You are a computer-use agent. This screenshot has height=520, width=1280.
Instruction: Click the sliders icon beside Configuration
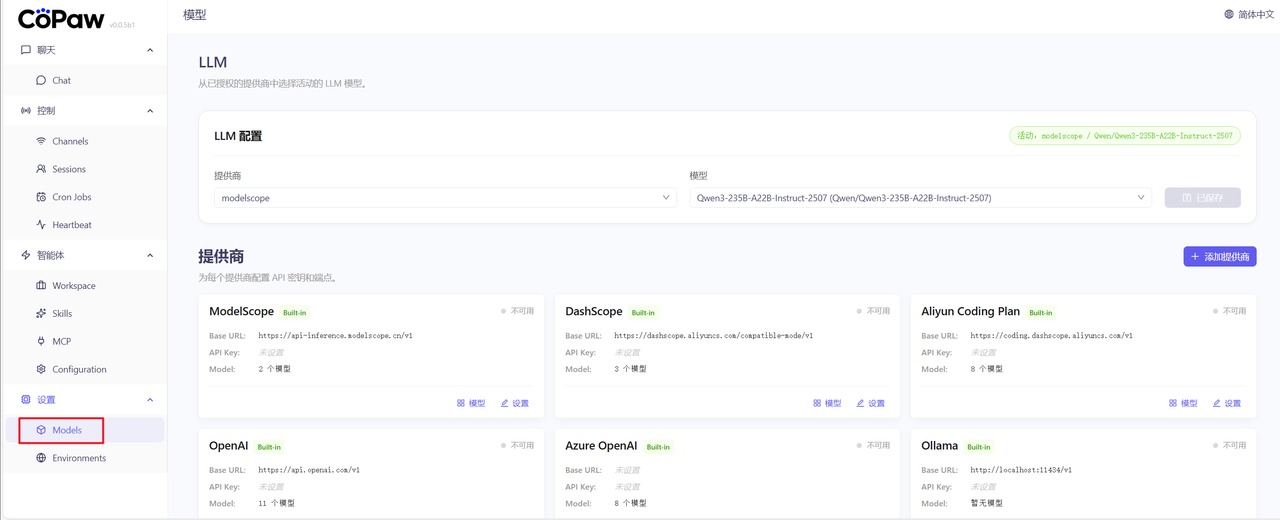[41, 369]
